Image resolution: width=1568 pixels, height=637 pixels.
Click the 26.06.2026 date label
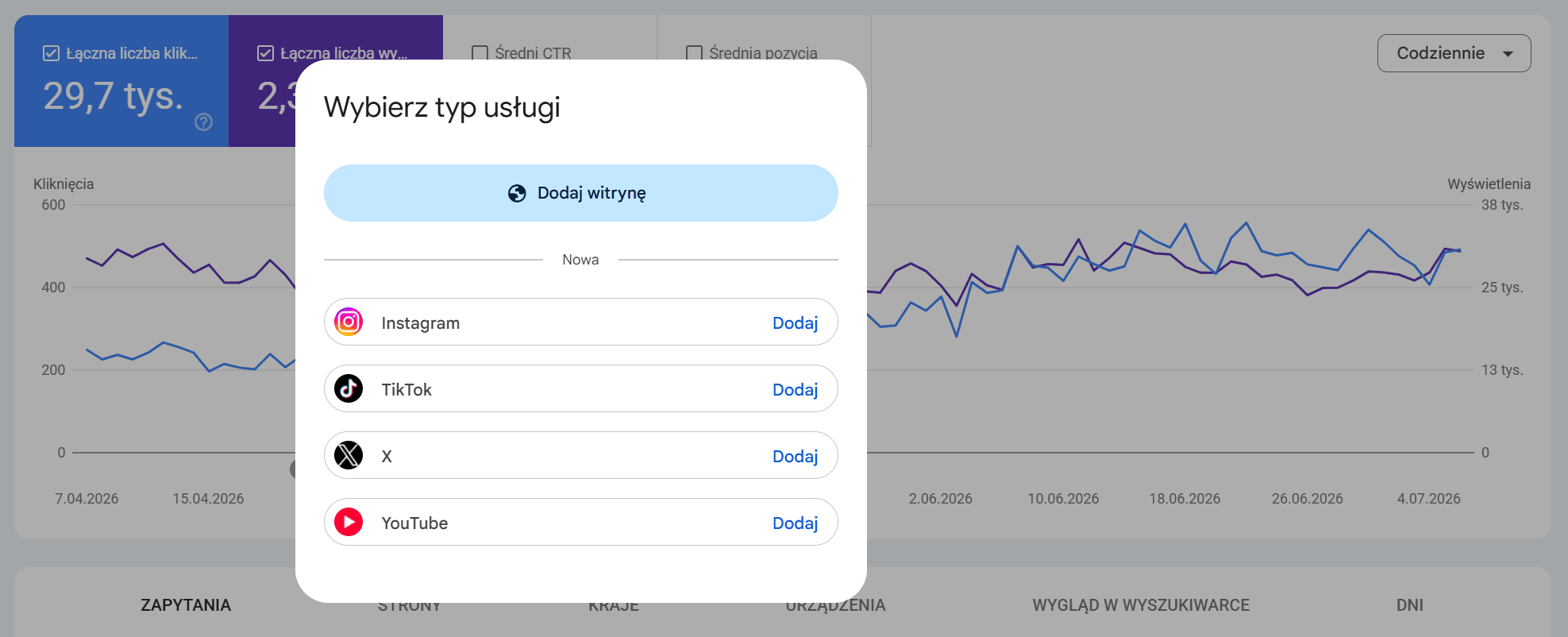point(1307,498)
